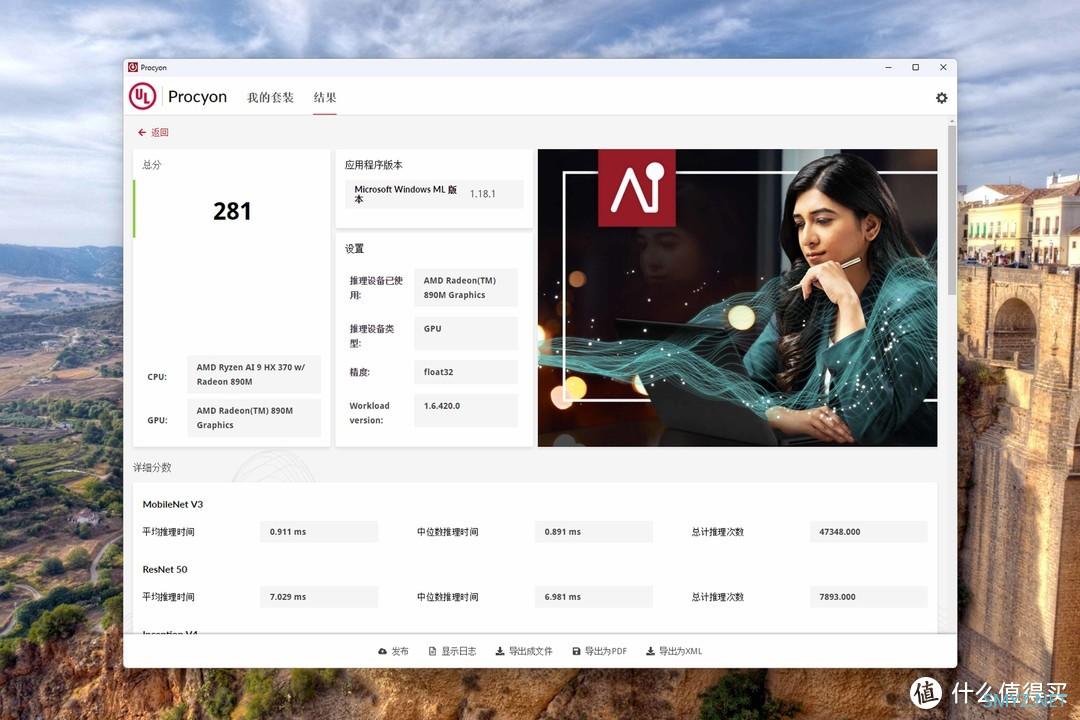Click the 0.911 ms average inference time
1080x720 pixels.
[319, 532]
